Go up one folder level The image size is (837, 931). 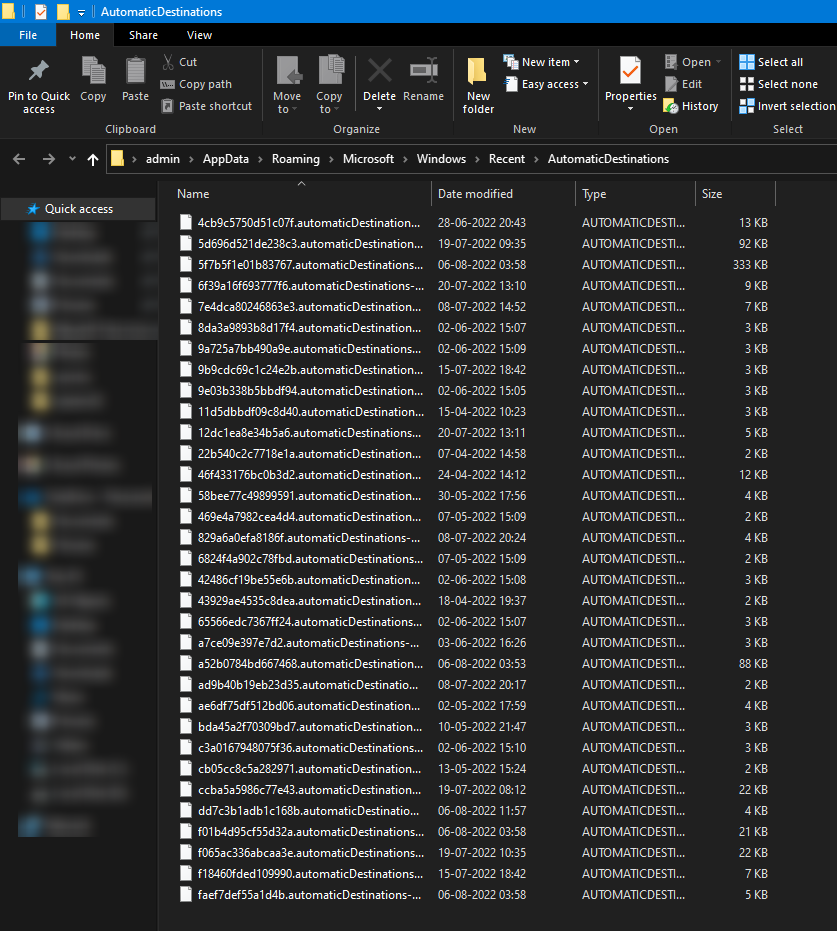point(93,159)
